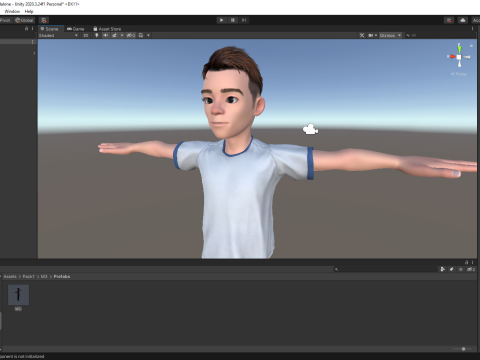Toggle scene effects with the effects icon
480x360 pixels.
114,35
